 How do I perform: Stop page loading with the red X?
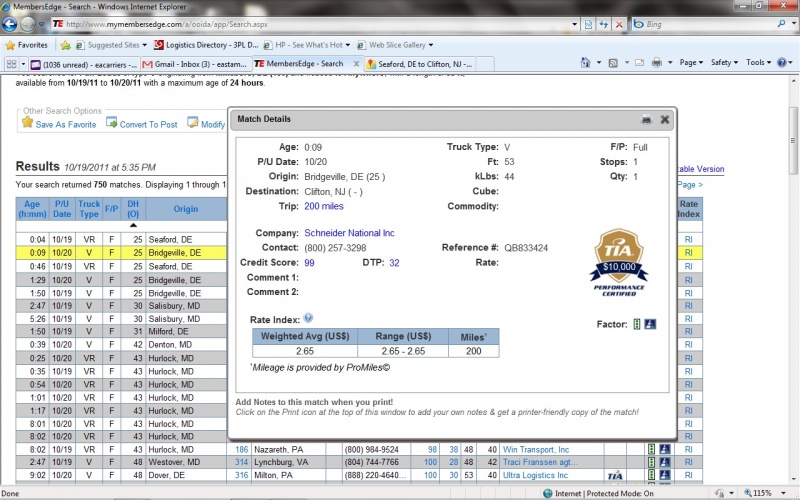pos(619,24)
